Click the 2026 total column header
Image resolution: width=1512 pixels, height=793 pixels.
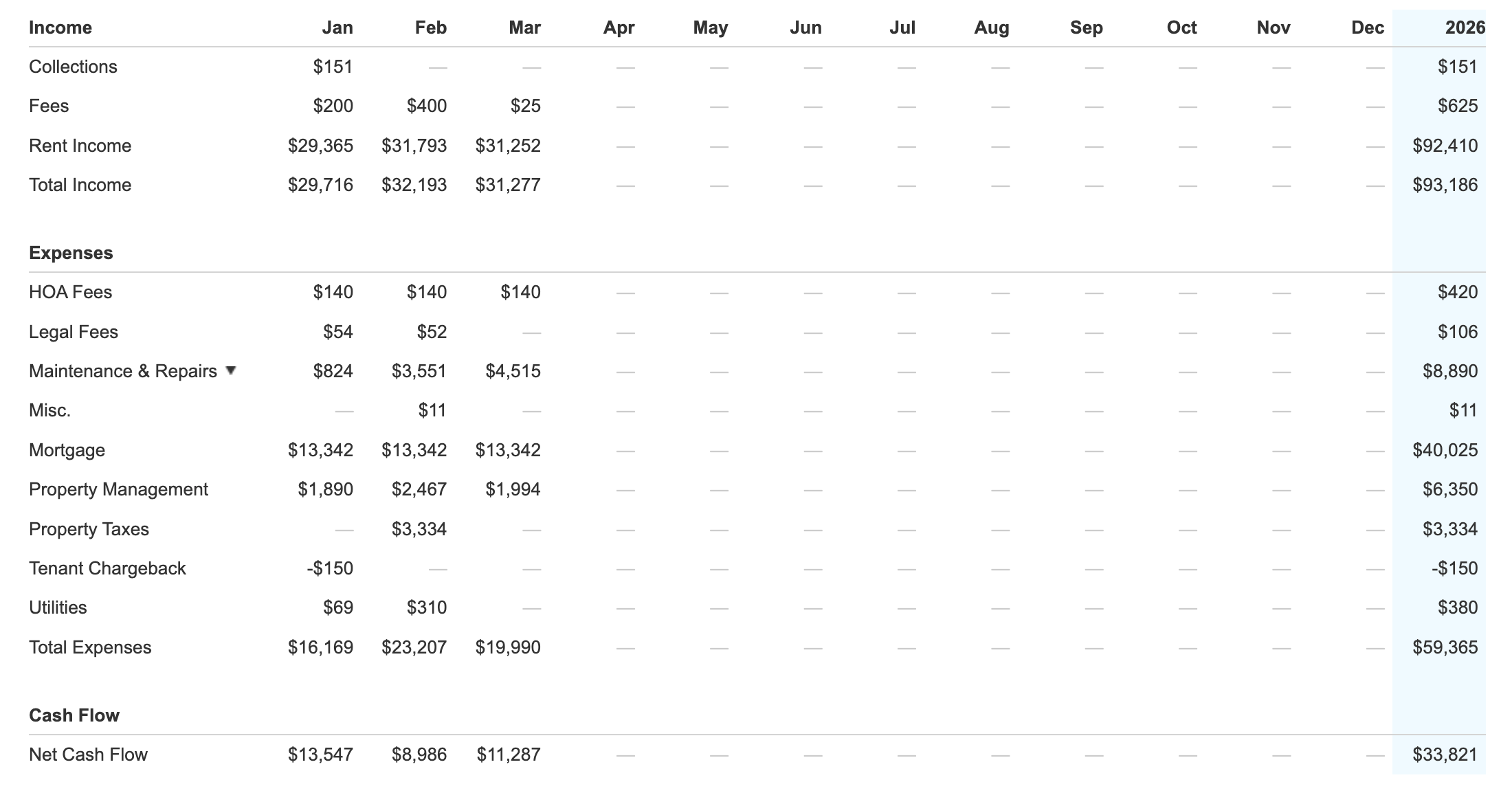(x=1464, y=27)
